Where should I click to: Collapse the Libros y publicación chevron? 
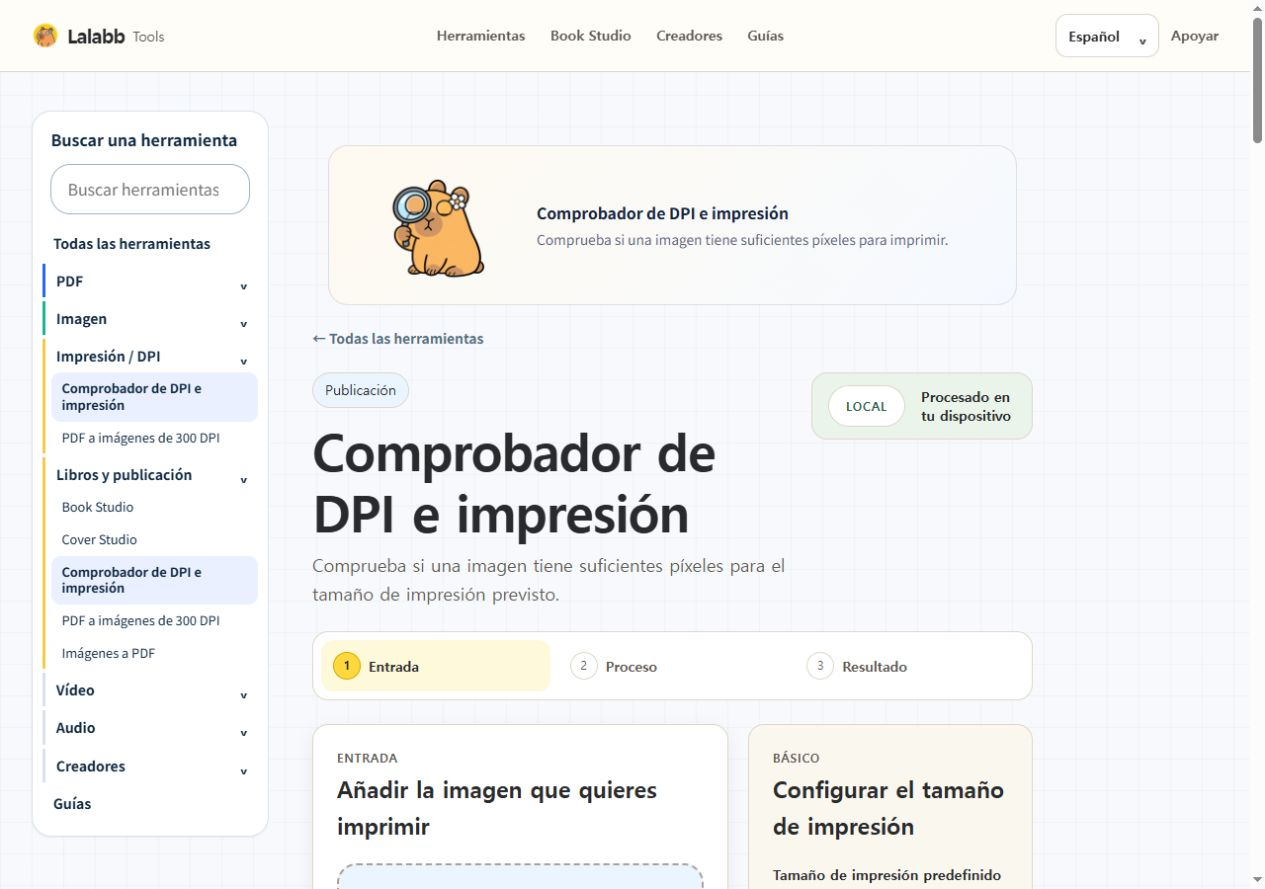coord(243,481)
